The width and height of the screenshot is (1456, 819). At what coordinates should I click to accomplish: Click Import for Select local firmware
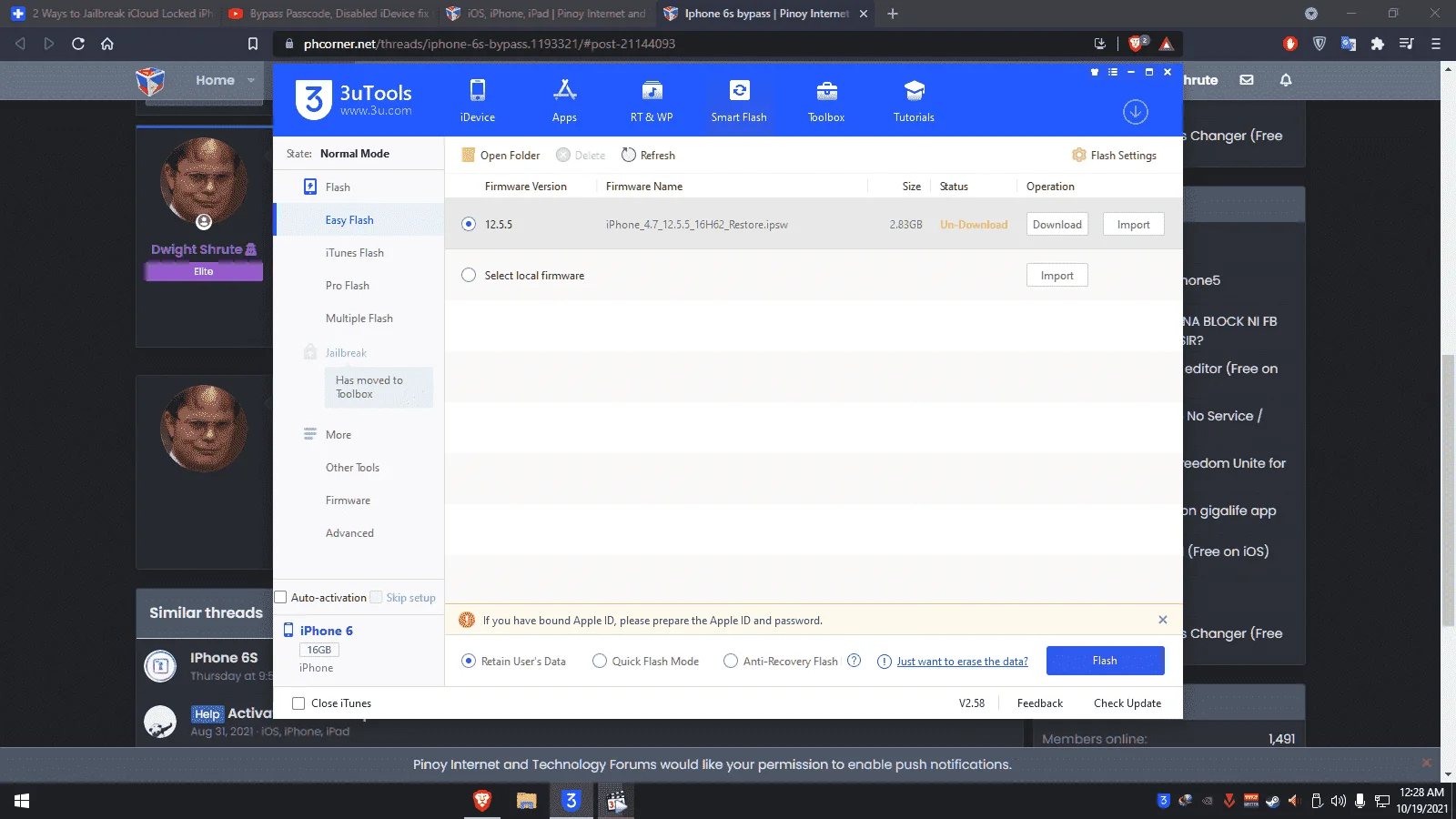tap(1057, 275)
